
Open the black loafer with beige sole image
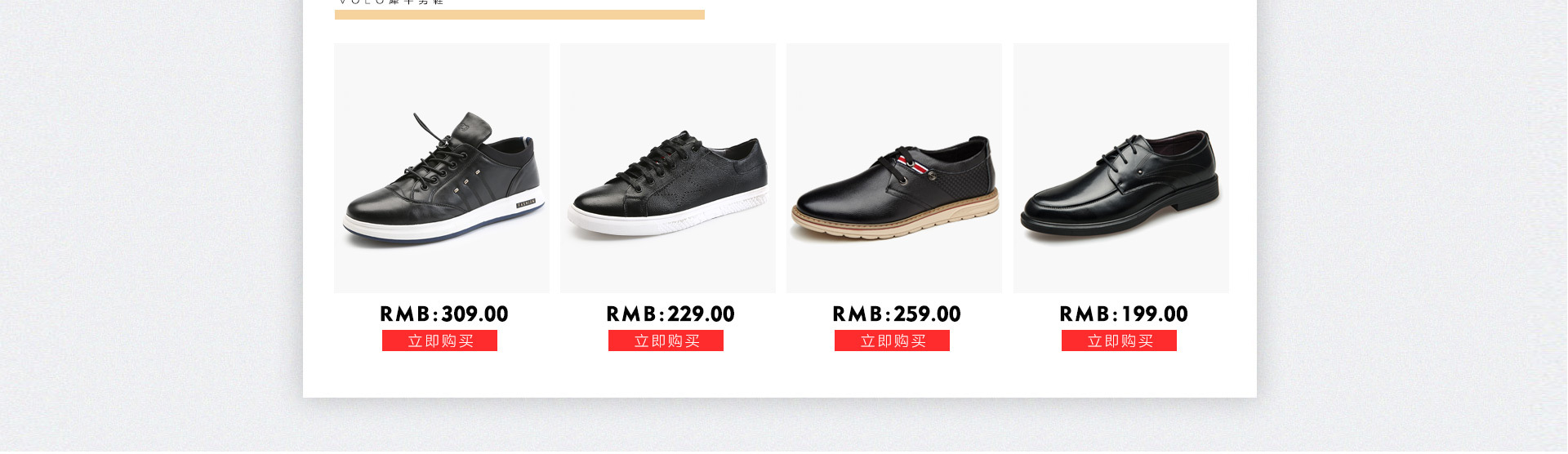coord(894,168)
